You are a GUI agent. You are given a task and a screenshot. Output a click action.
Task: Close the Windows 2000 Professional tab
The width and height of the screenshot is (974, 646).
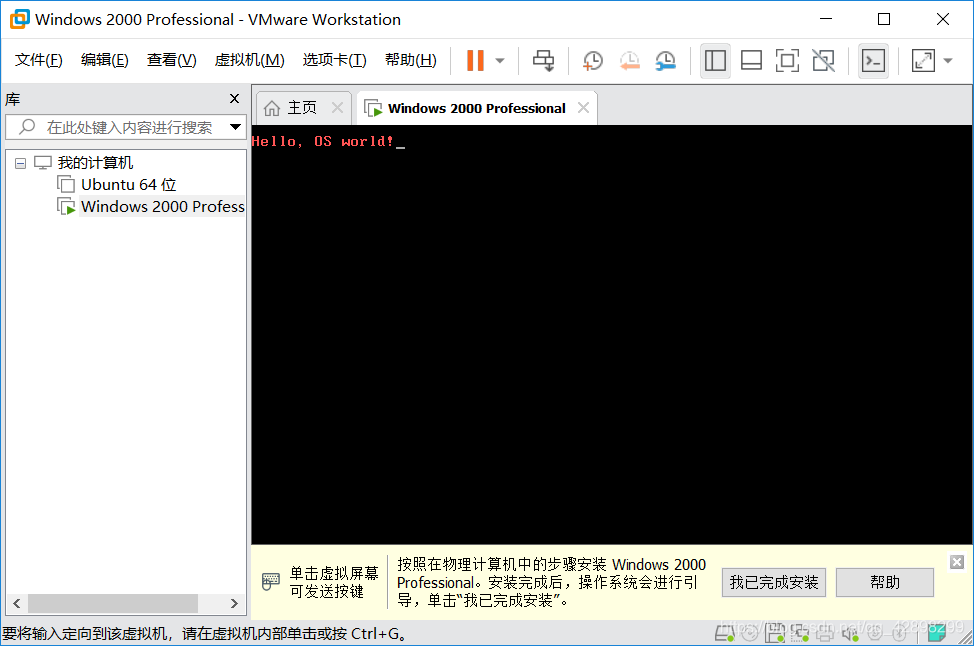pyautogui.click(x=583, y=107)
